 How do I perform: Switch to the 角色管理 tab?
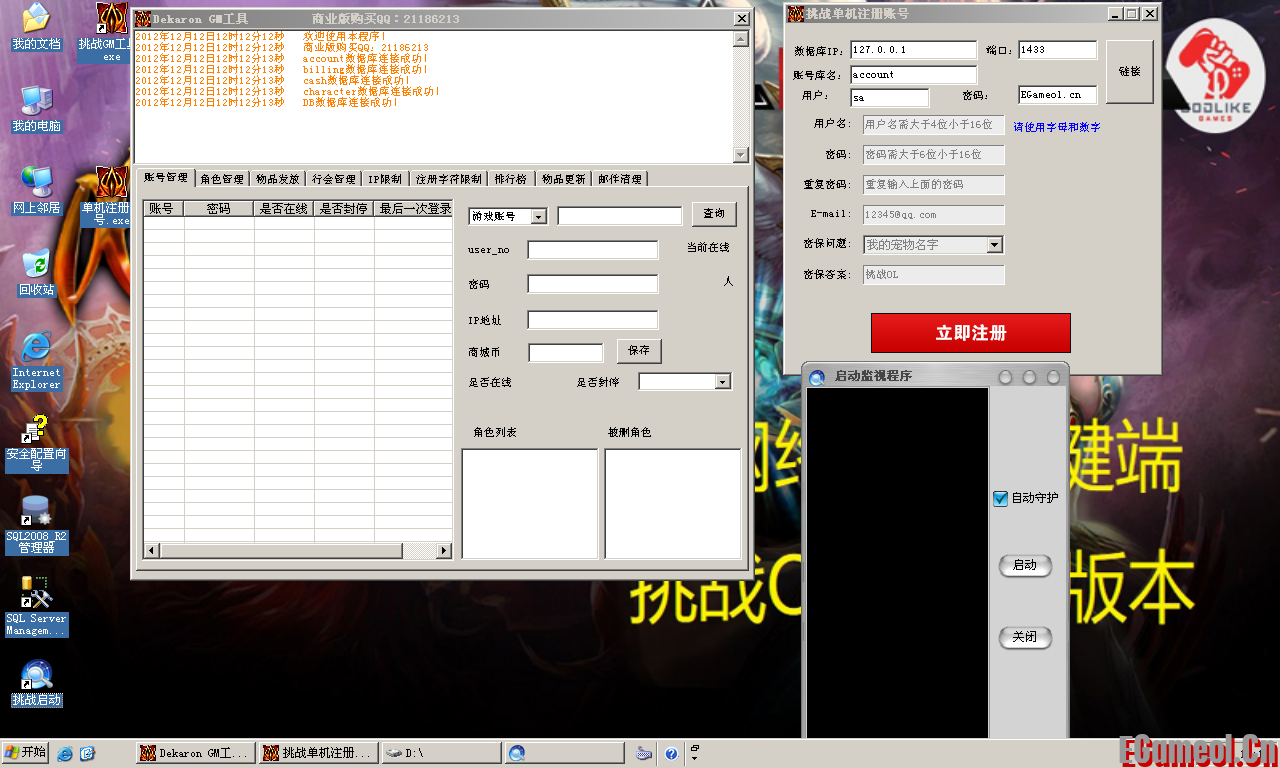coord(221,179)
